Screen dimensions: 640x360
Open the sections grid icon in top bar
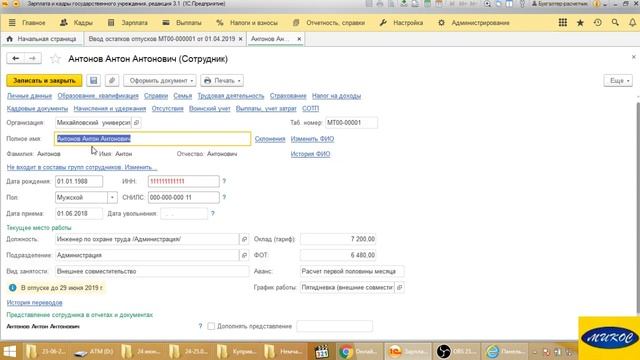[x=562, y=23]
